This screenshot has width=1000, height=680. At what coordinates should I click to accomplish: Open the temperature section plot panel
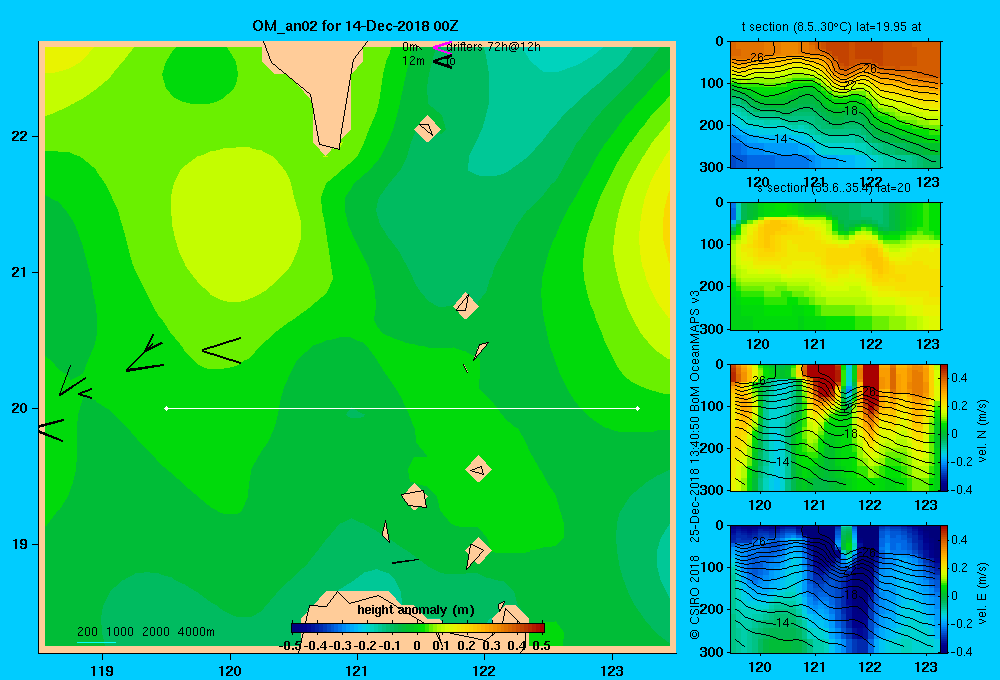click(x=835, y=105)
